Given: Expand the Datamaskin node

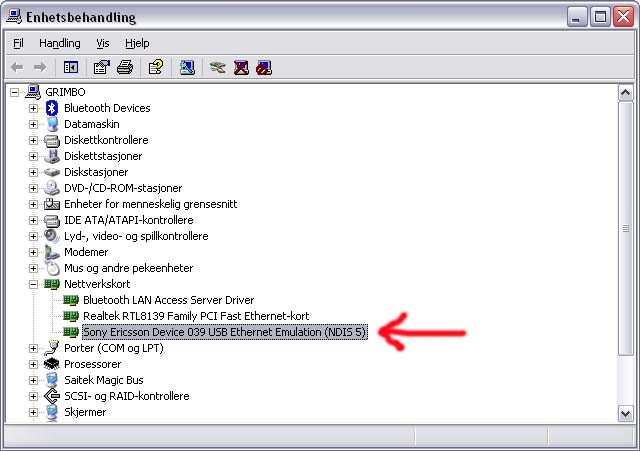Looking at the screenshot, I should (x=33, y=124).
